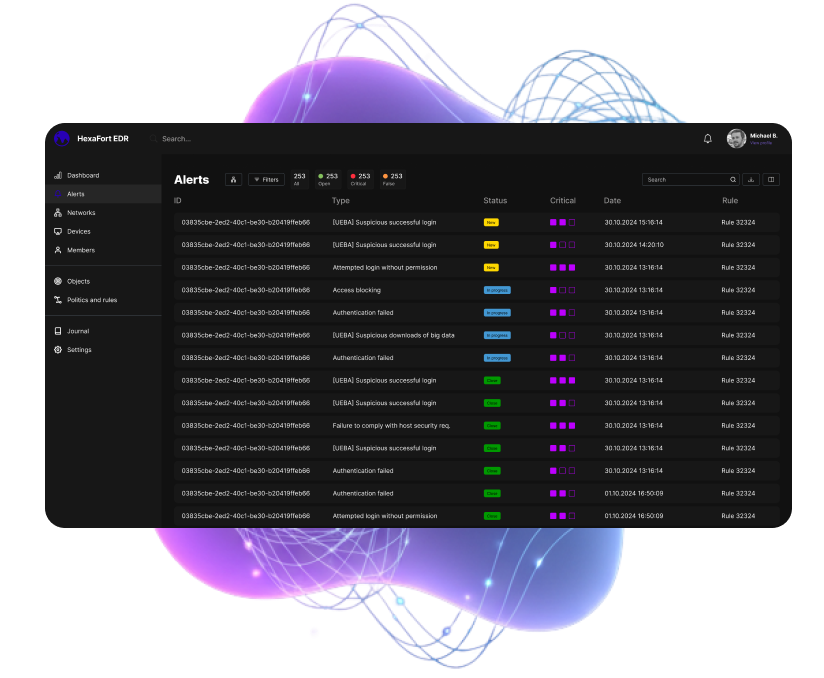This screenshot has height=678, width=824.
Task: Select the Open alerts filter chip
Action: [x=328, y=179]
